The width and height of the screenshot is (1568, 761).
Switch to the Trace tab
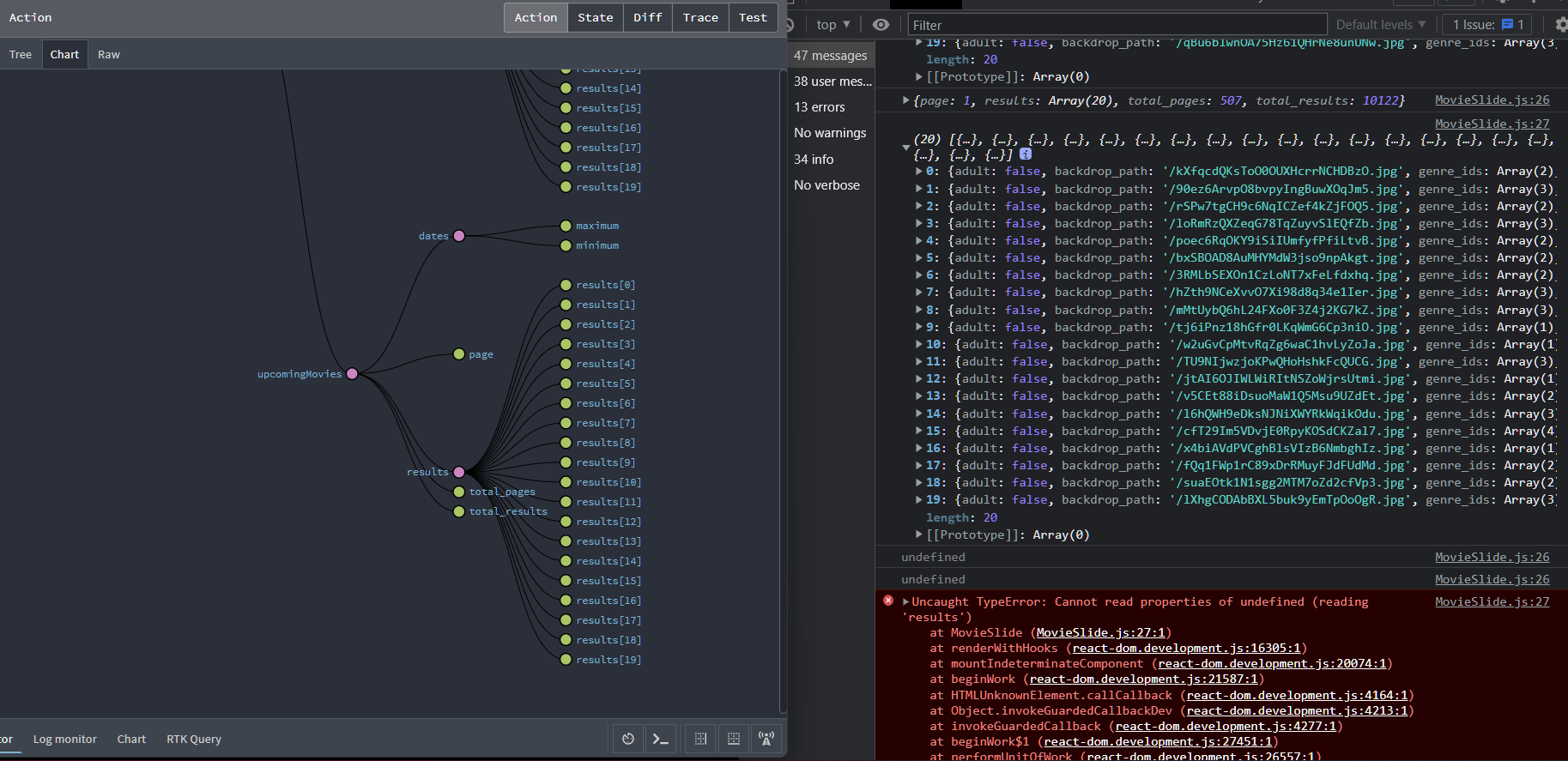click(700, 17)
